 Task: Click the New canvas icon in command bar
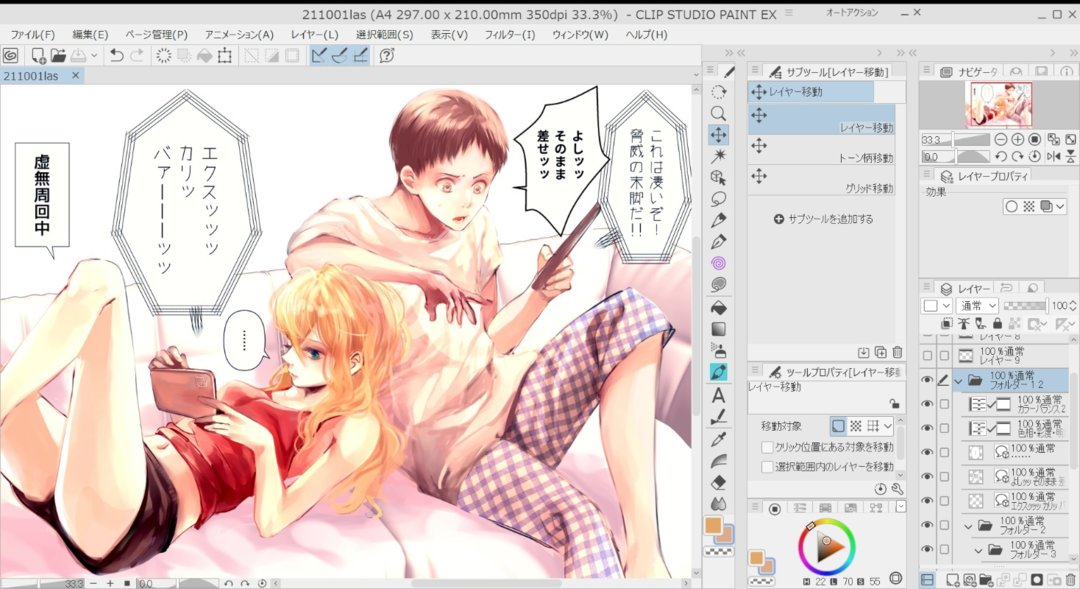(x=39, y=56)
